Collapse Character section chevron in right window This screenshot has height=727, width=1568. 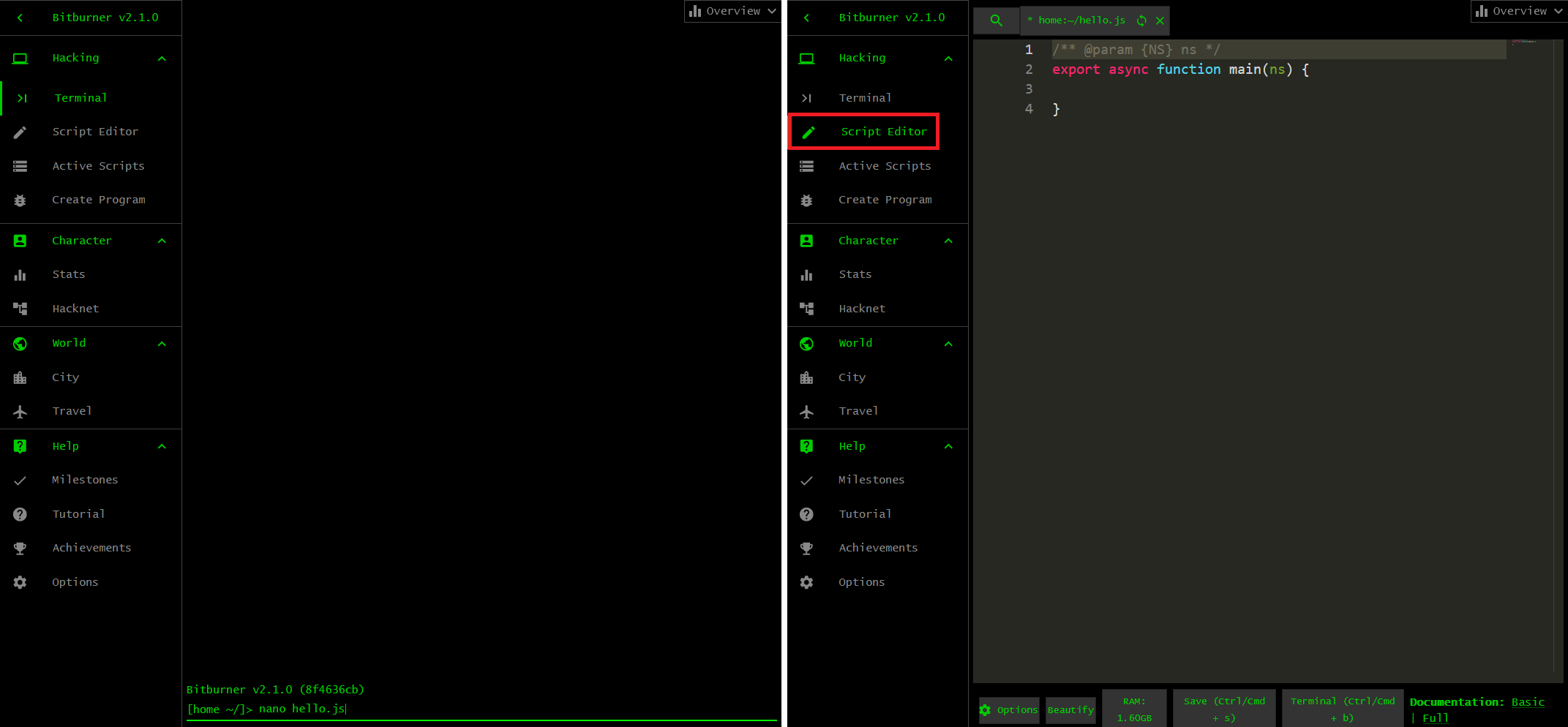coord(948,241)
